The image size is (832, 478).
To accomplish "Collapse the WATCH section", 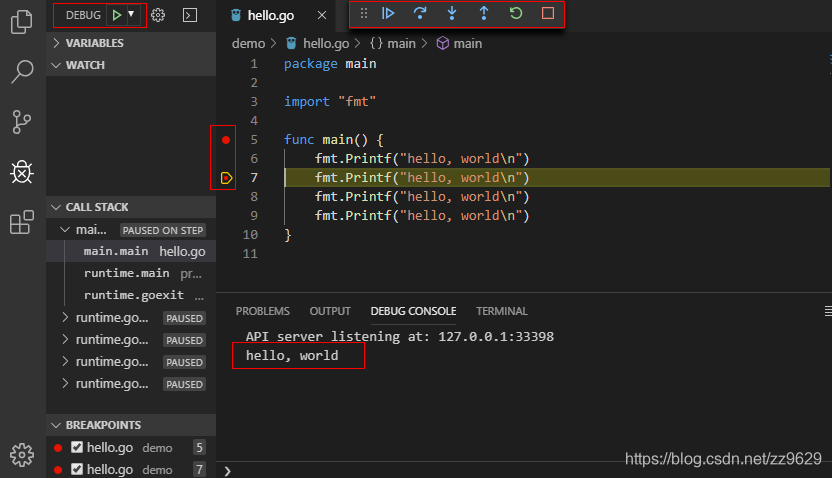I will (x=131, y=65).
